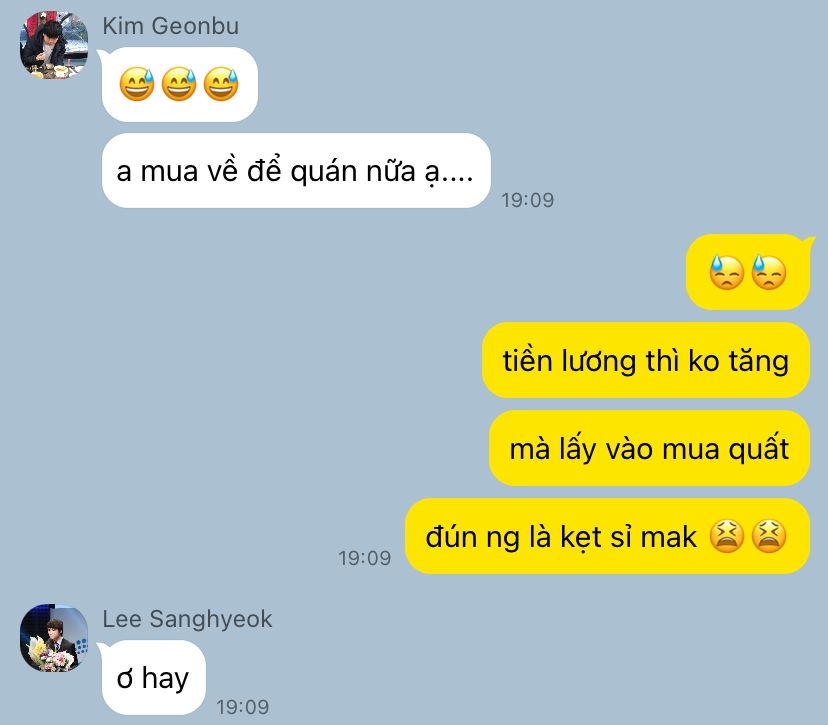Click the 19:09 timestamp beside 'ơ hay'
This screenshot has width=828, height=725.
point(243,707)
